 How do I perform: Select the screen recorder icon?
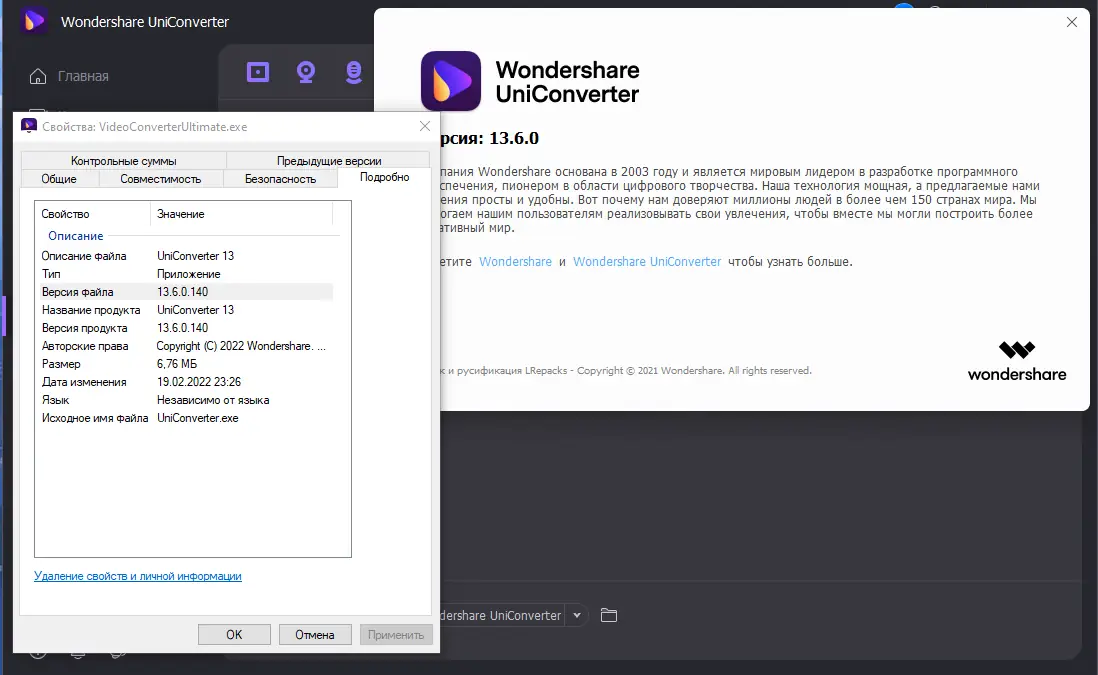tap(257, 72)
